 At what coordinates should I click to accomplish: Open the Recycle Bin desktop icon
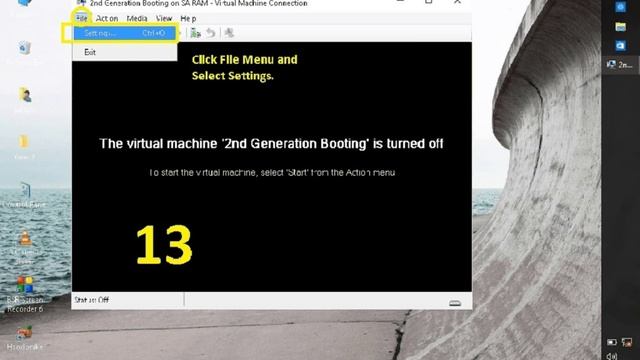[x=24, y=48]
